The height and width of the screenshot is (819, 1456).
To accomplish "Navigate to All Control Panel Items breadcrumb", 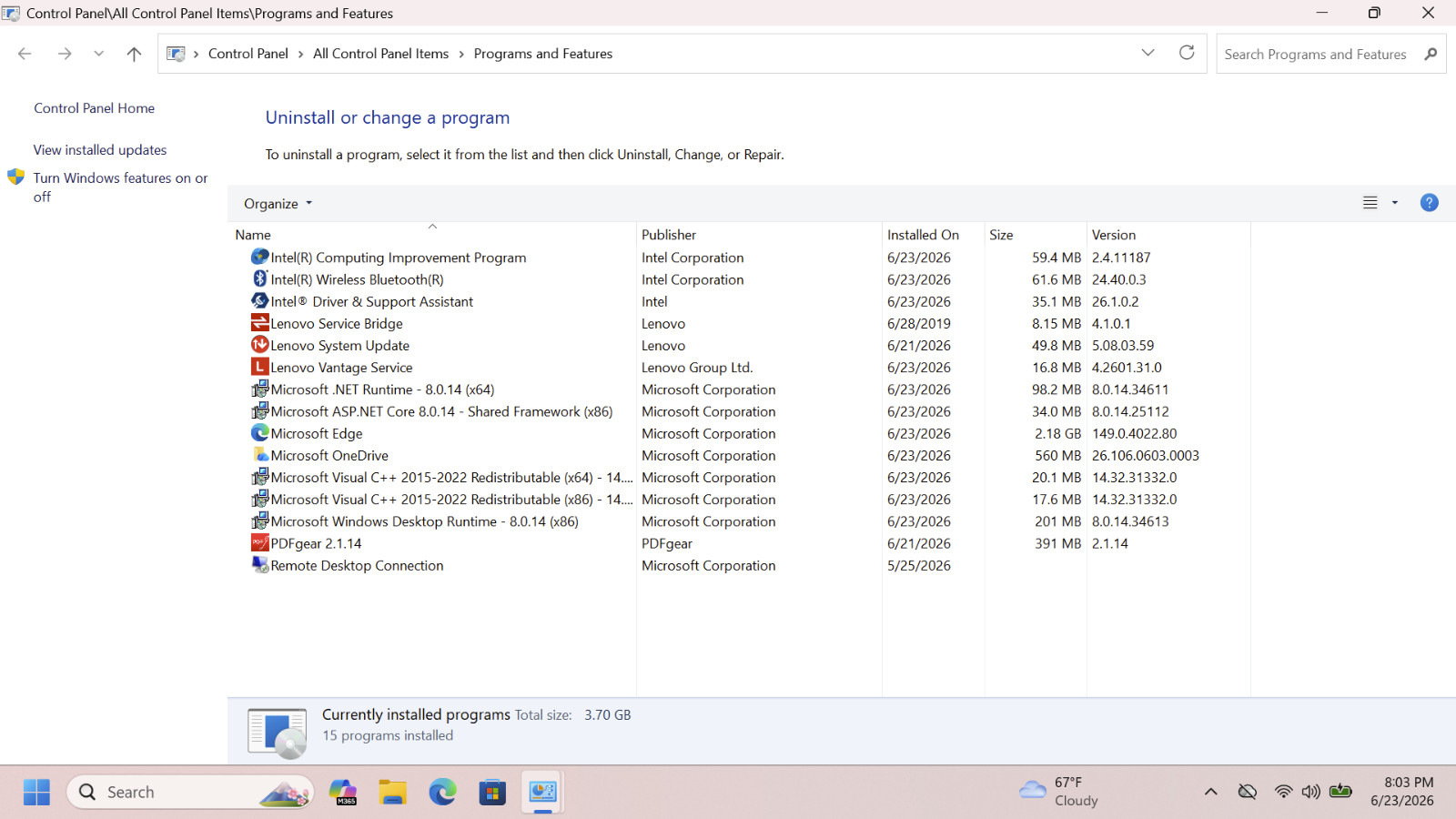I will (x=381, y=54).
